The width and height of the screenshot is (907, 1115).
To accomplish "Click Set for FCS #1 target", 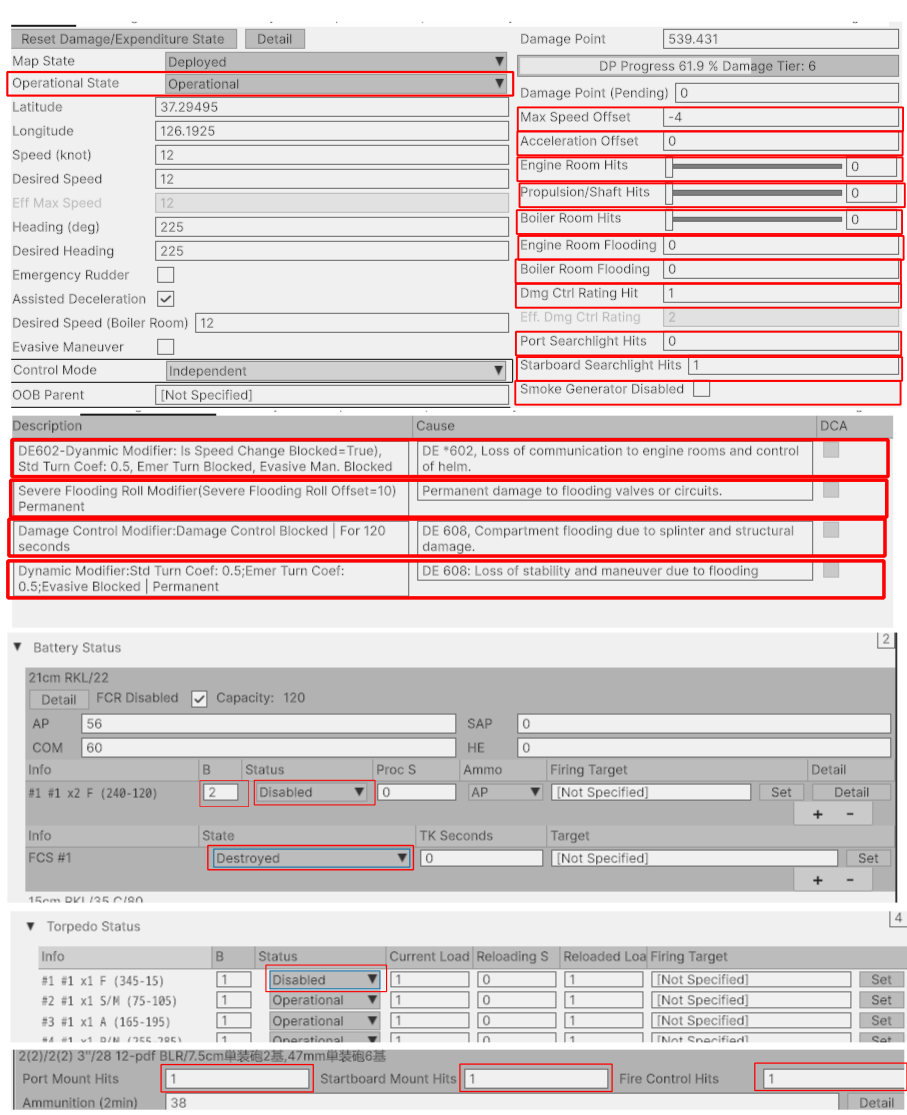I will 868,858.
